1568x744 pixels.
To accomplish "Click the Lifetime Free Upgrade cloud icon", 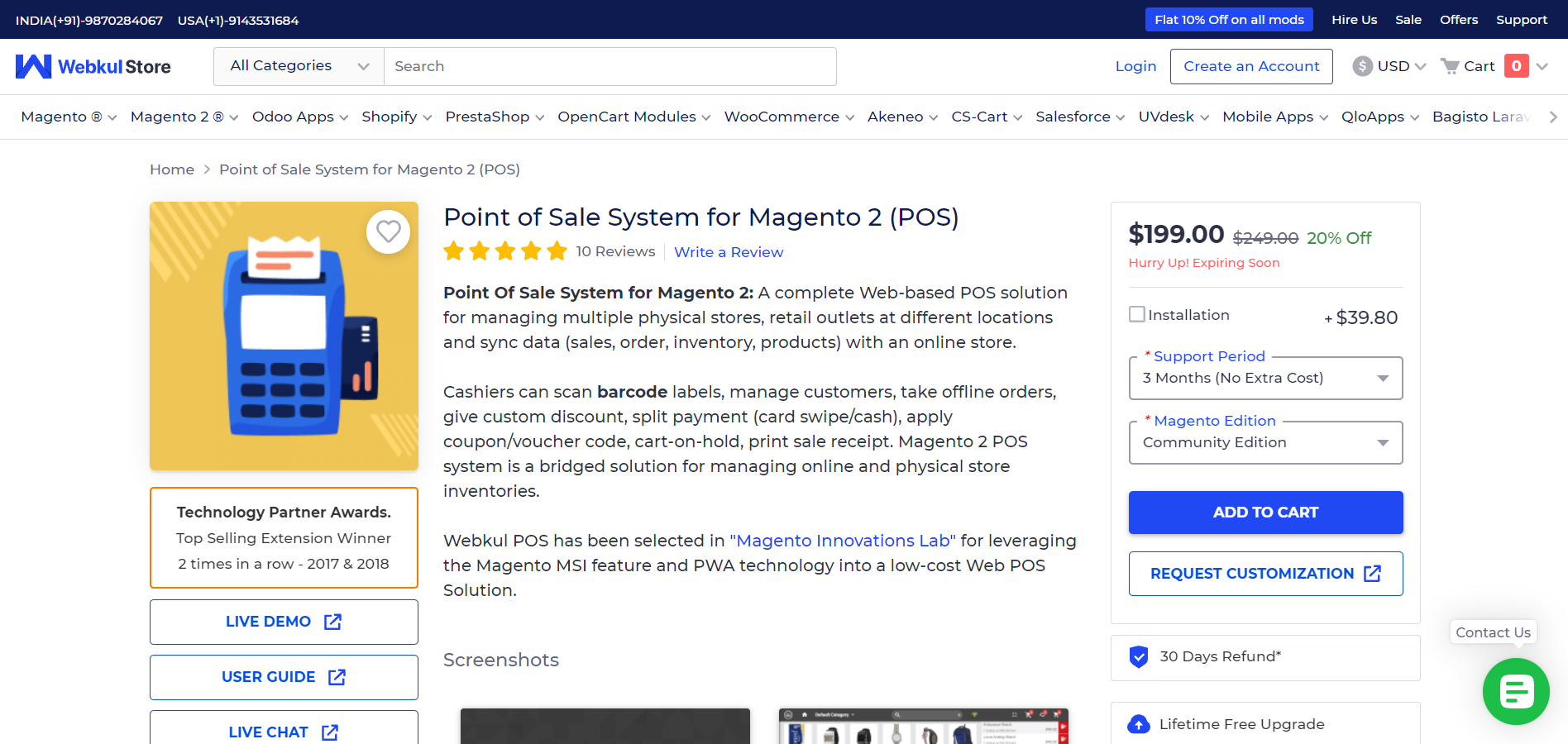I will (1139, 724).
